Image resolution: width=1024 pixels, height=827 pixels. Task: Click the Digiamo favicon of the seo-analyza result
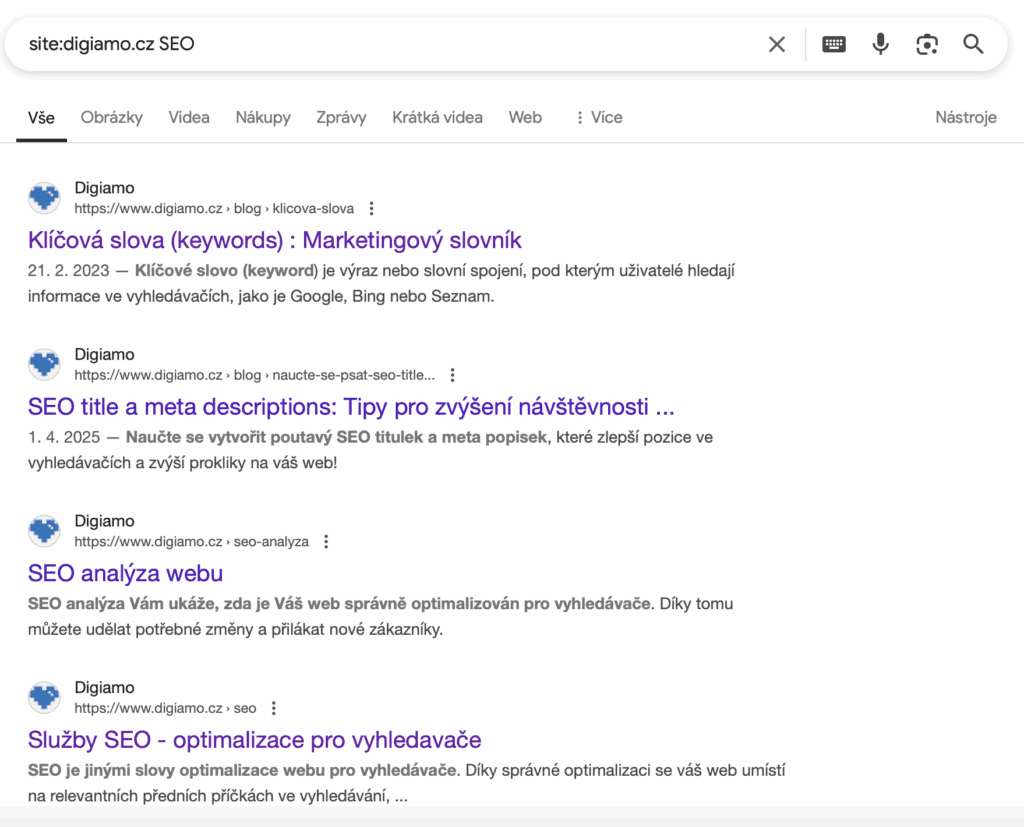tap(44, 530)
